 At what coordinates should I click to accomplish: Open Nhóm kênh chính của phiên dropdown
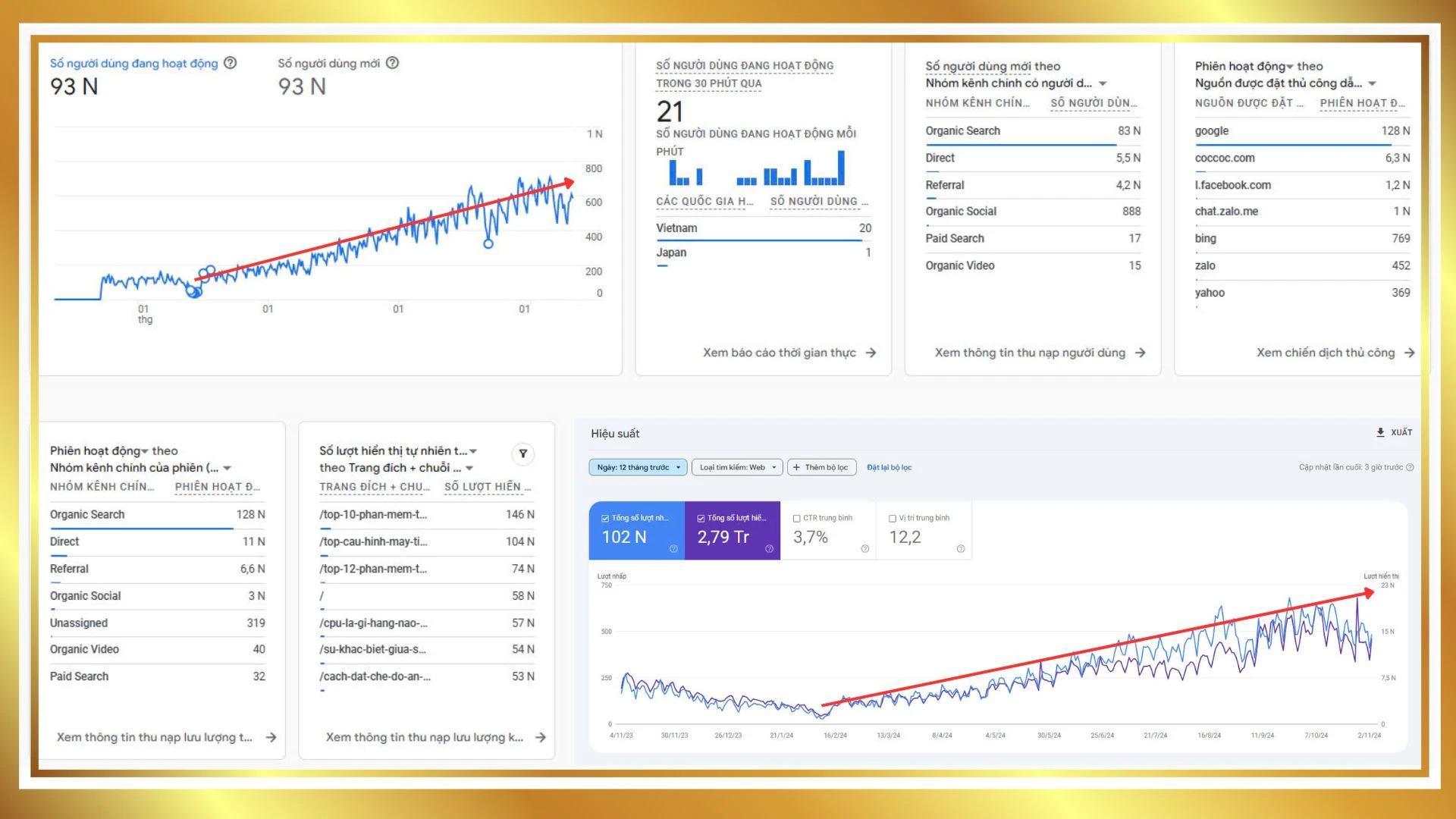tap(141, 468)
